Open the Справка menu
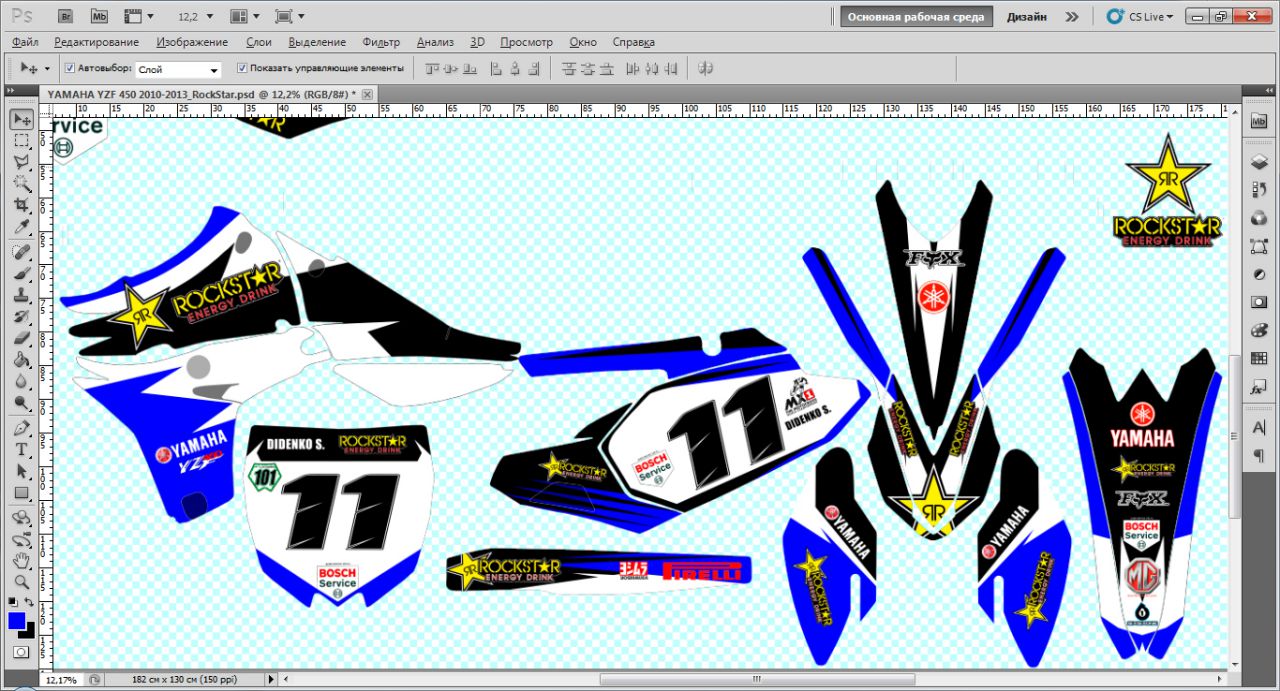1280x691 pixels. [633, 42]
